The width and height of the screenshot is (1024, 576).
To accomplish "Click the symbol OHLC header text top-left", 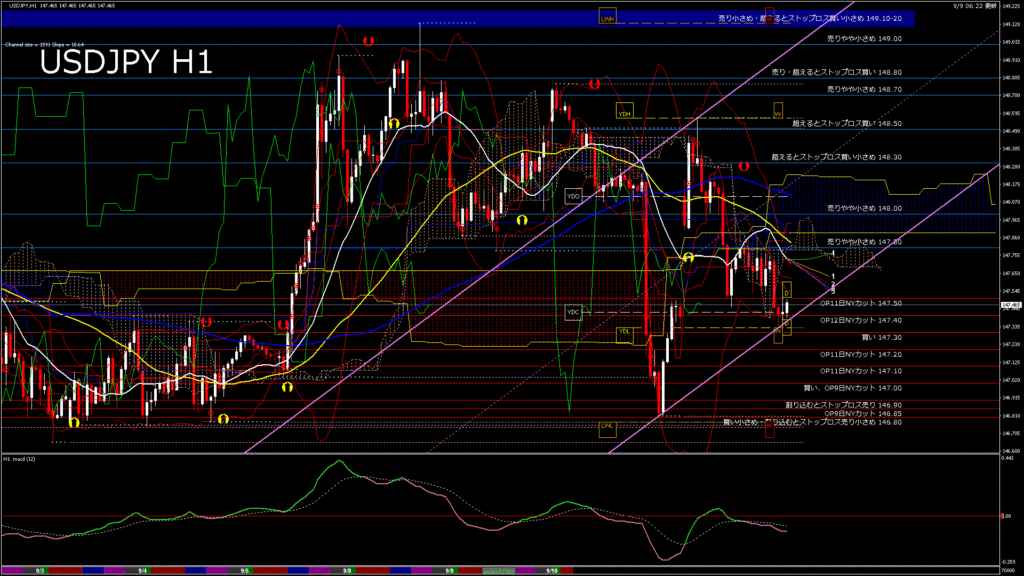I will tap(62, 5).
